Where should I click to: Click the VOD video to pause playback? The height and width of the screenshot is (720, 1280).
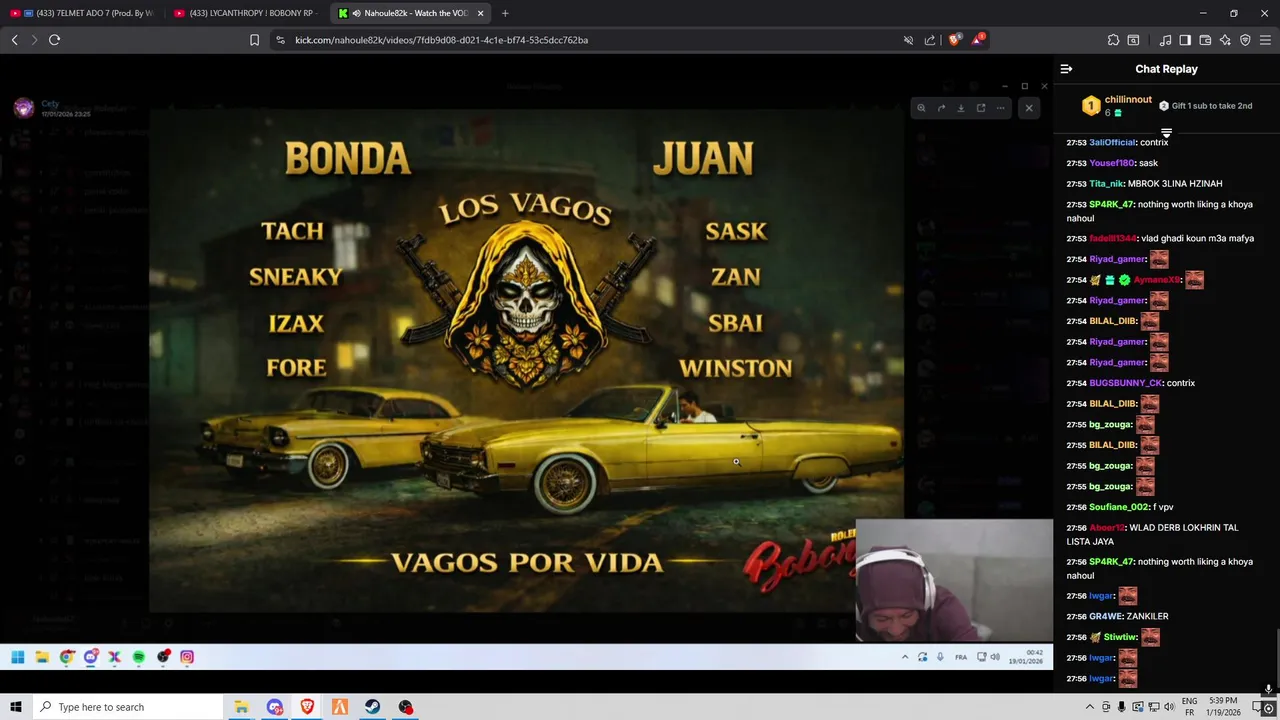pos(526,360)
